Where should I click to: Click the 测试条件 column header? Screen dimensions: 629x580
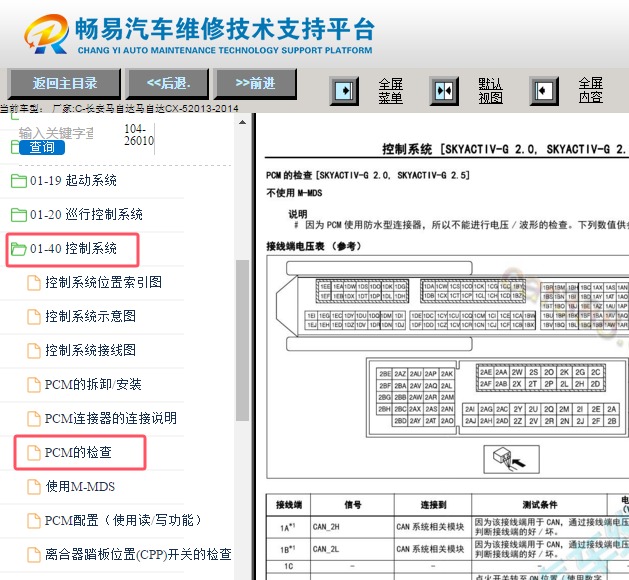539,505
